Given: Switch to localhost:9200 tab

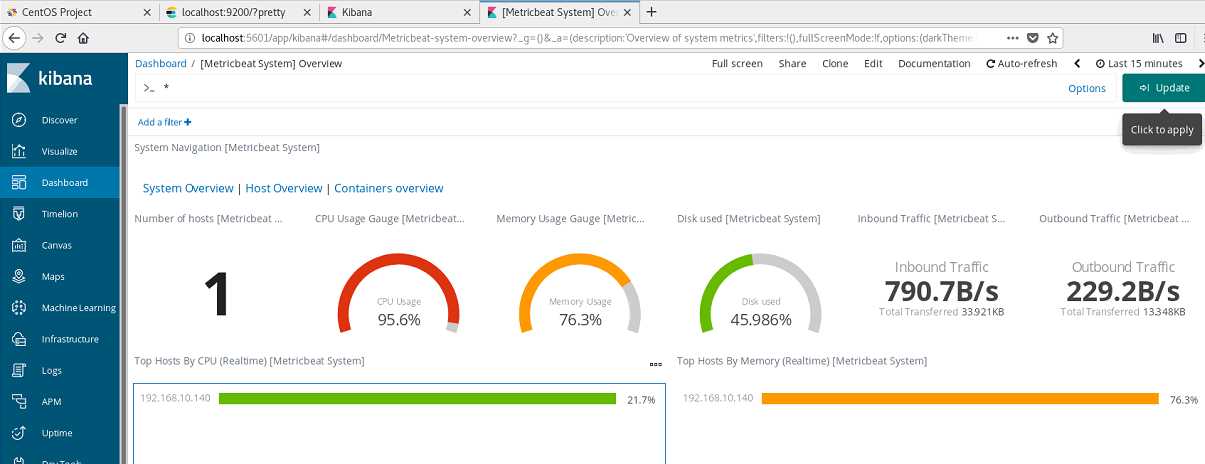Looking at the screenshot, I should coord(238,12).
